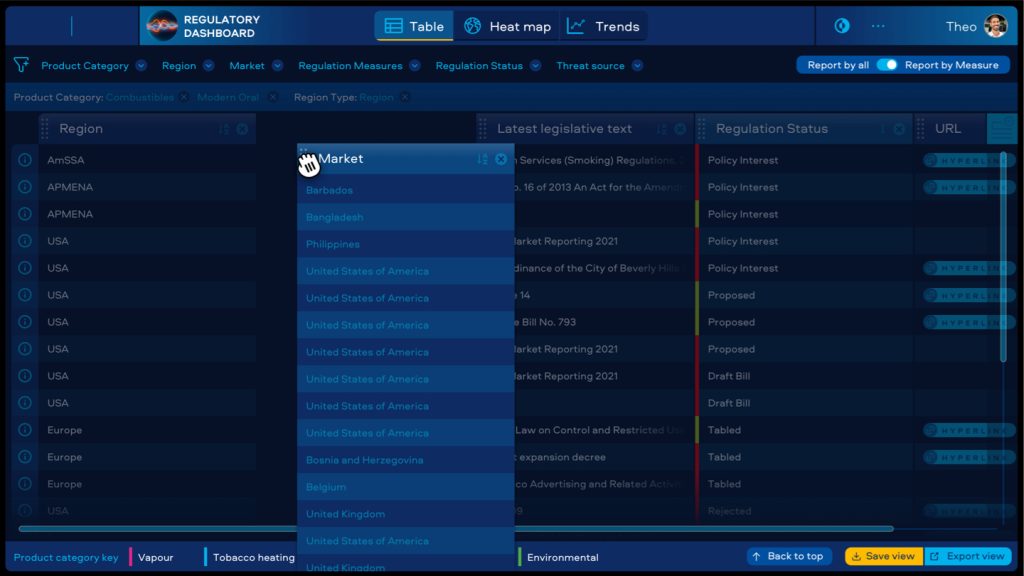Switch to the Trends tab
Image resolution: width=1024 pixels, height=576 pixels.
tap(603, 26)
